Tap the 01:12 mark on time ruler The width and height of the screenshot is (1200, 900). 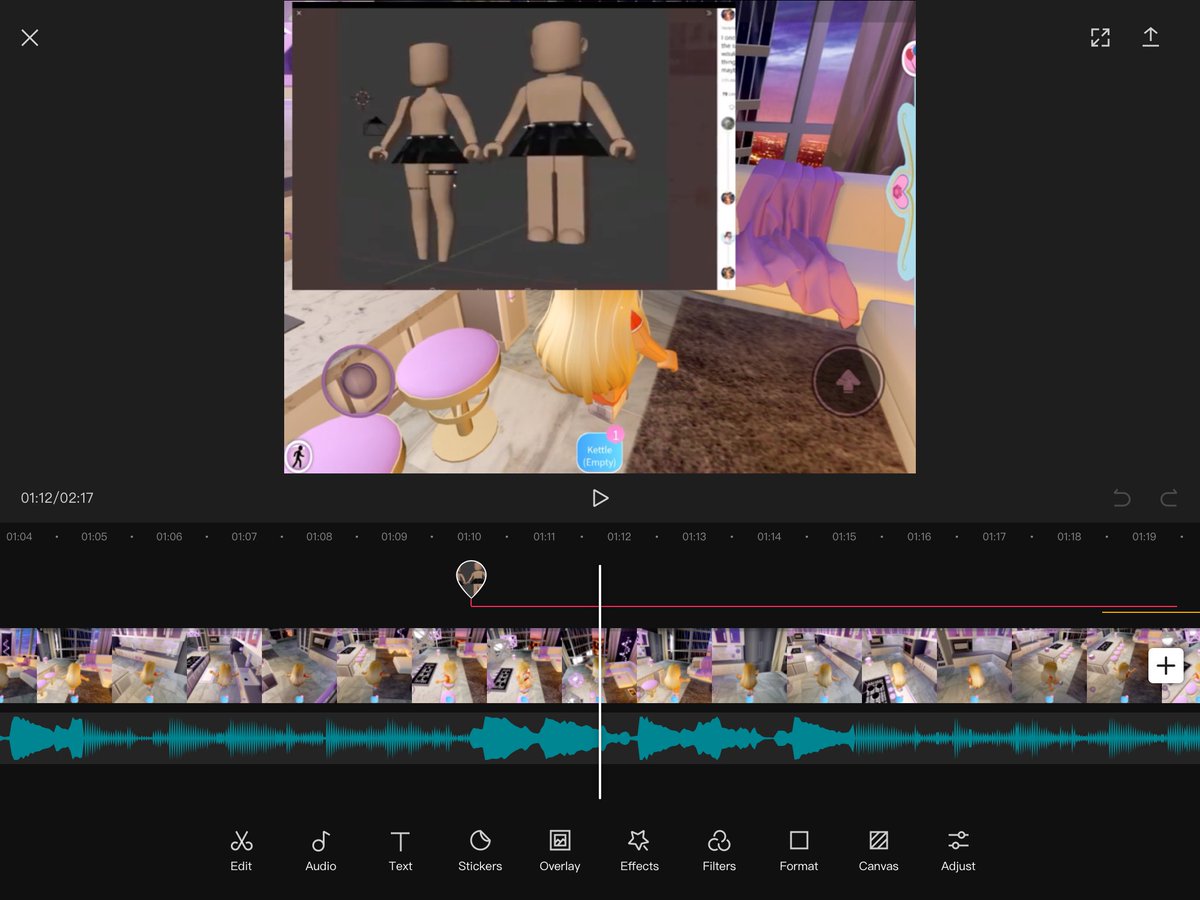coord(619,537)
